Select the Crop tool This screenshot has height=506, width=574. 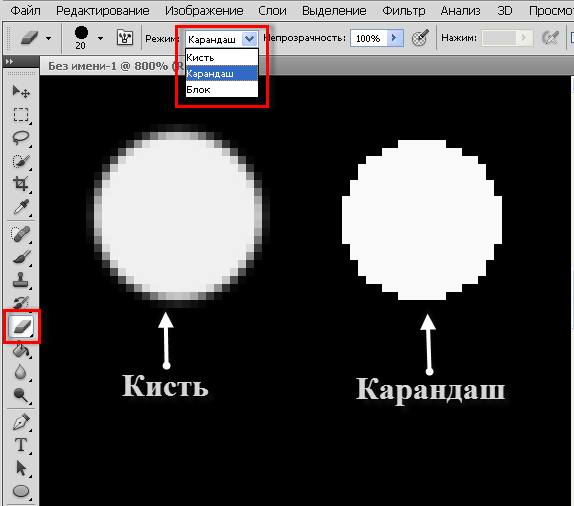[21, 184]
